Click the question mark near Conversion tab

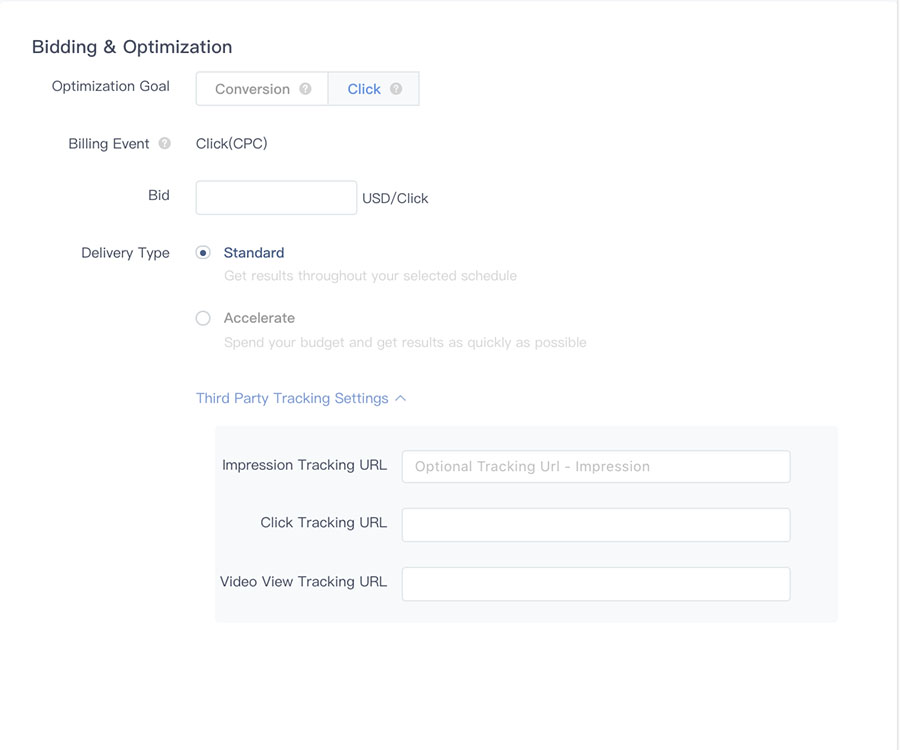pos(305,89)
